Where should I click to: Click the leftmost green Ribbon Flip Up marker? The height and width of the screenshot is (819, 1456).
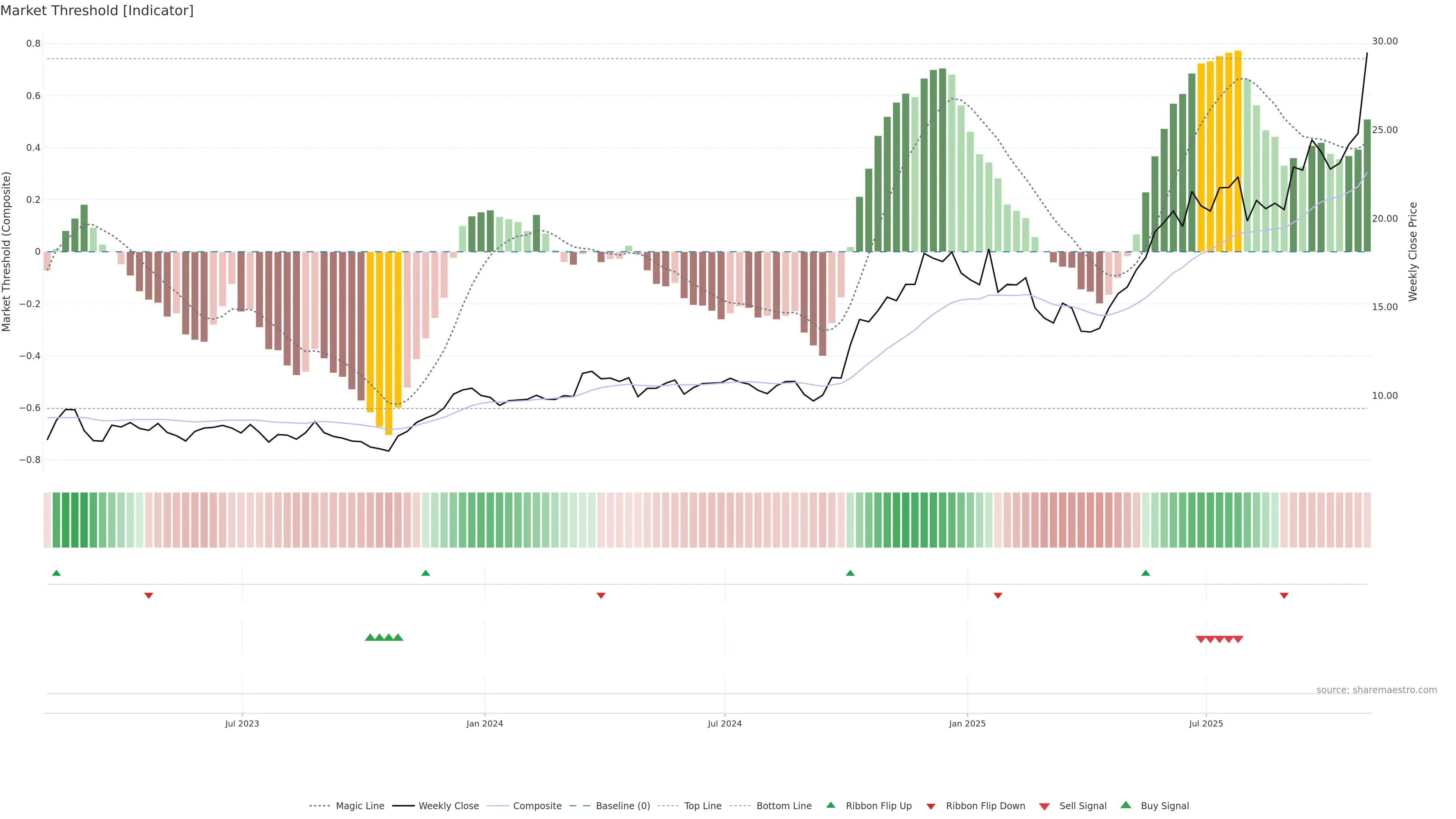click(56, 573)
